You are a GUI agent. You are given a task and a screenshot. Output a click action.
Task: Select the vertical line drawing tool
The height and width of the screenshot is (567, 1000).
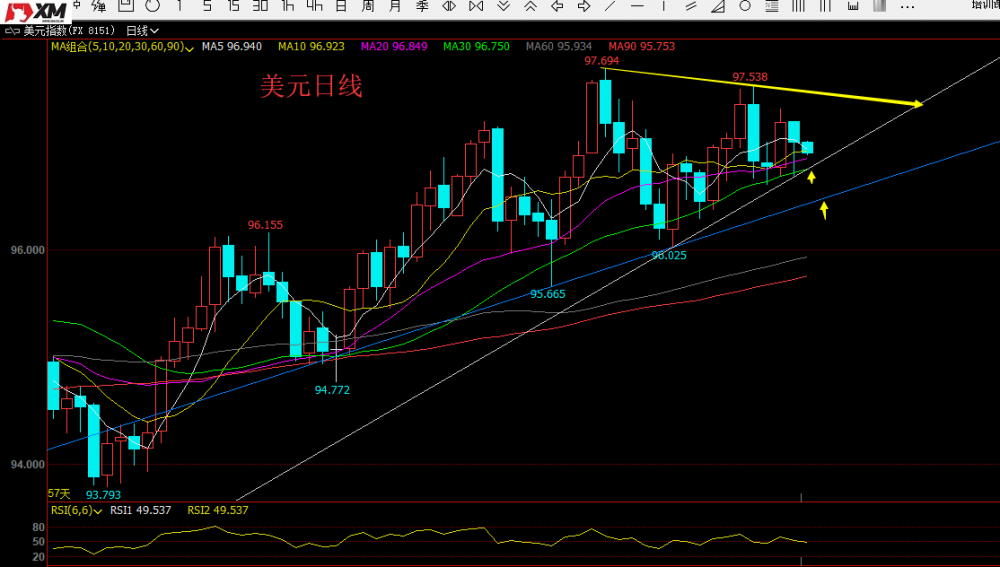click(664, 6)
